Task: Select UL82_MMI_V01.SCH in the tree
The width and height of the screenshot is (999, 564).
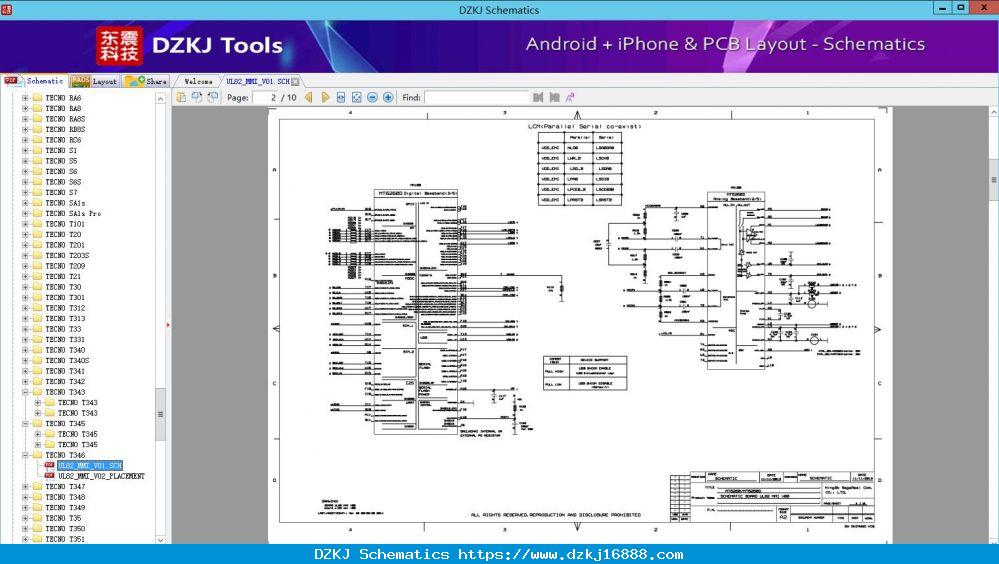Action: 90,466
